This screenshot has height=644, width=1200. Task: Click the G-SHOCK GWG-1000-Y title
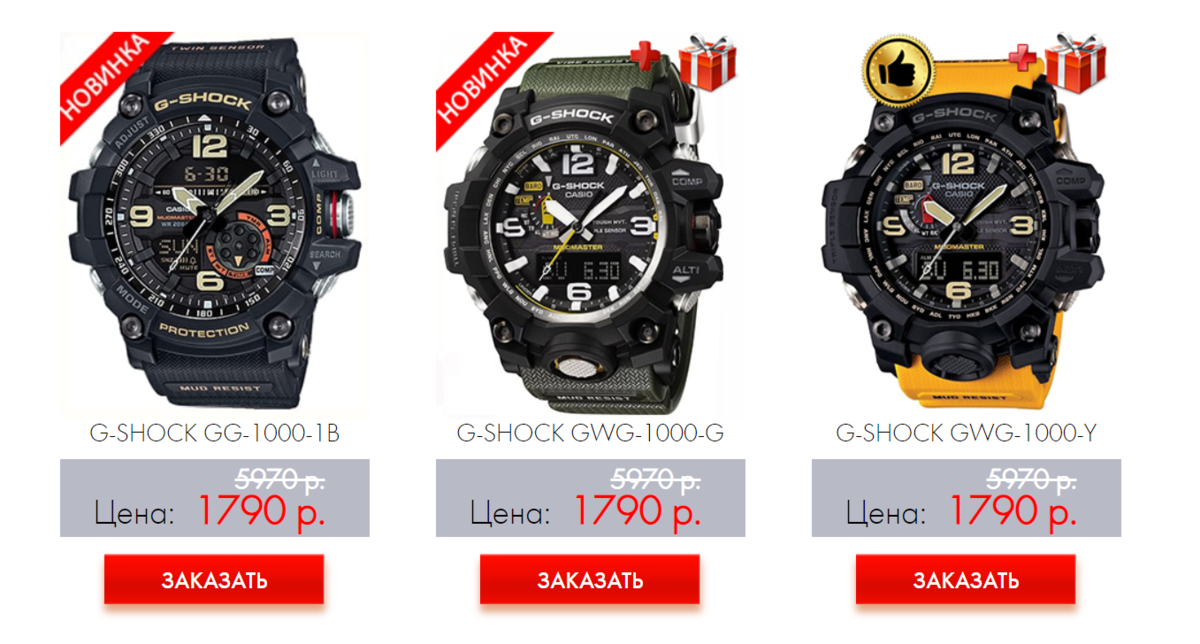pos(966,433)
